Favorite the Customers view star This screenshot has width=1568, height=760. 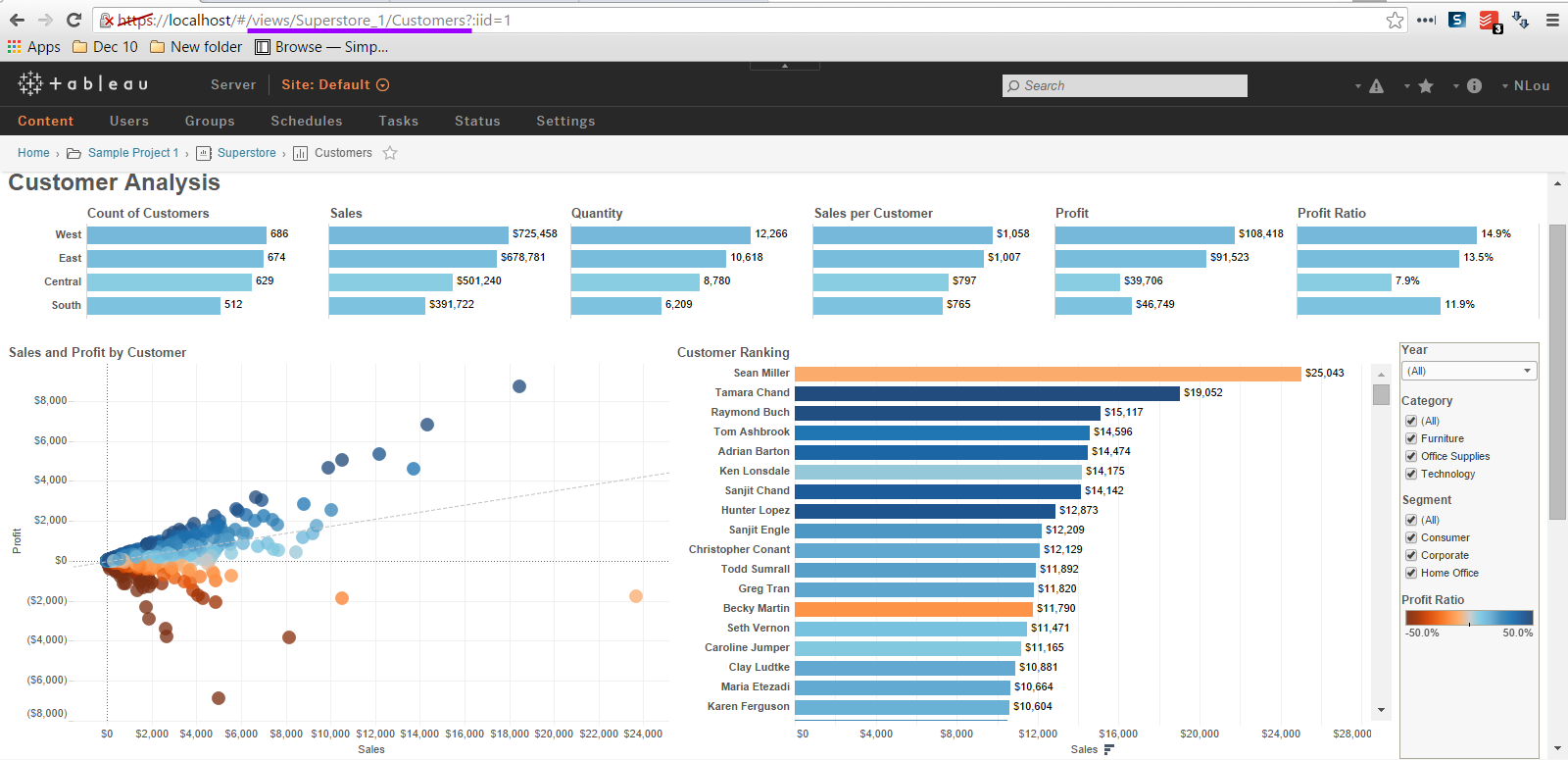(390, 153)
